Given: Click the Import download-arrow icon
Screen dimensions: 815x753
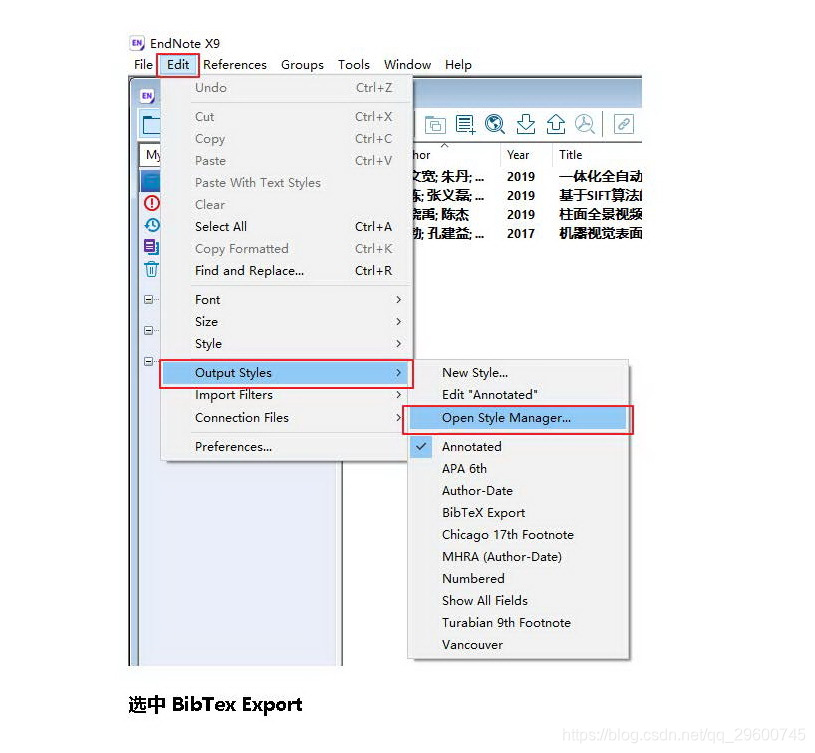Looking at the screenshot, I should tap(525, 124).
